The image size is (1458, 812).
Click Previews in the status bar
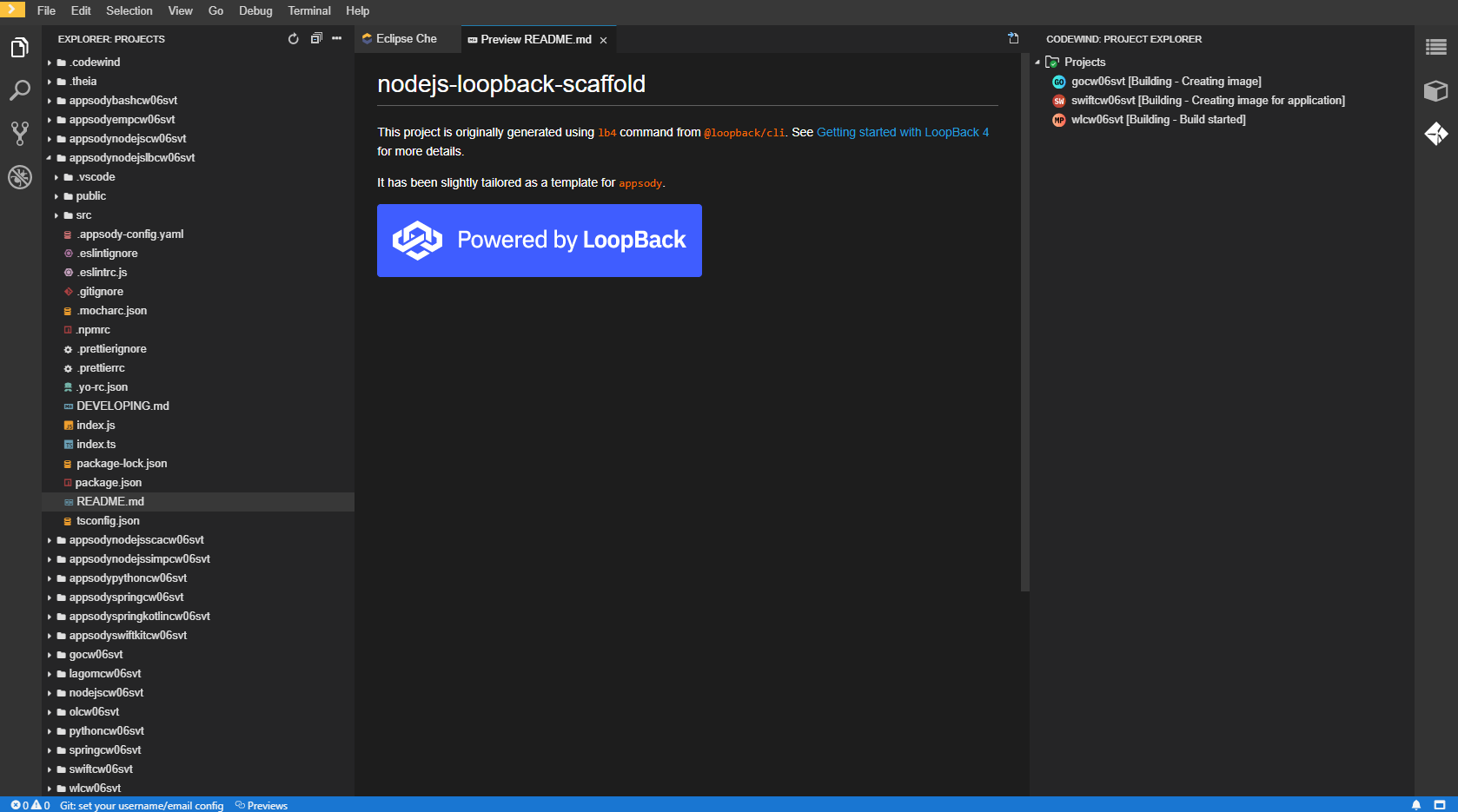(262, 806)
